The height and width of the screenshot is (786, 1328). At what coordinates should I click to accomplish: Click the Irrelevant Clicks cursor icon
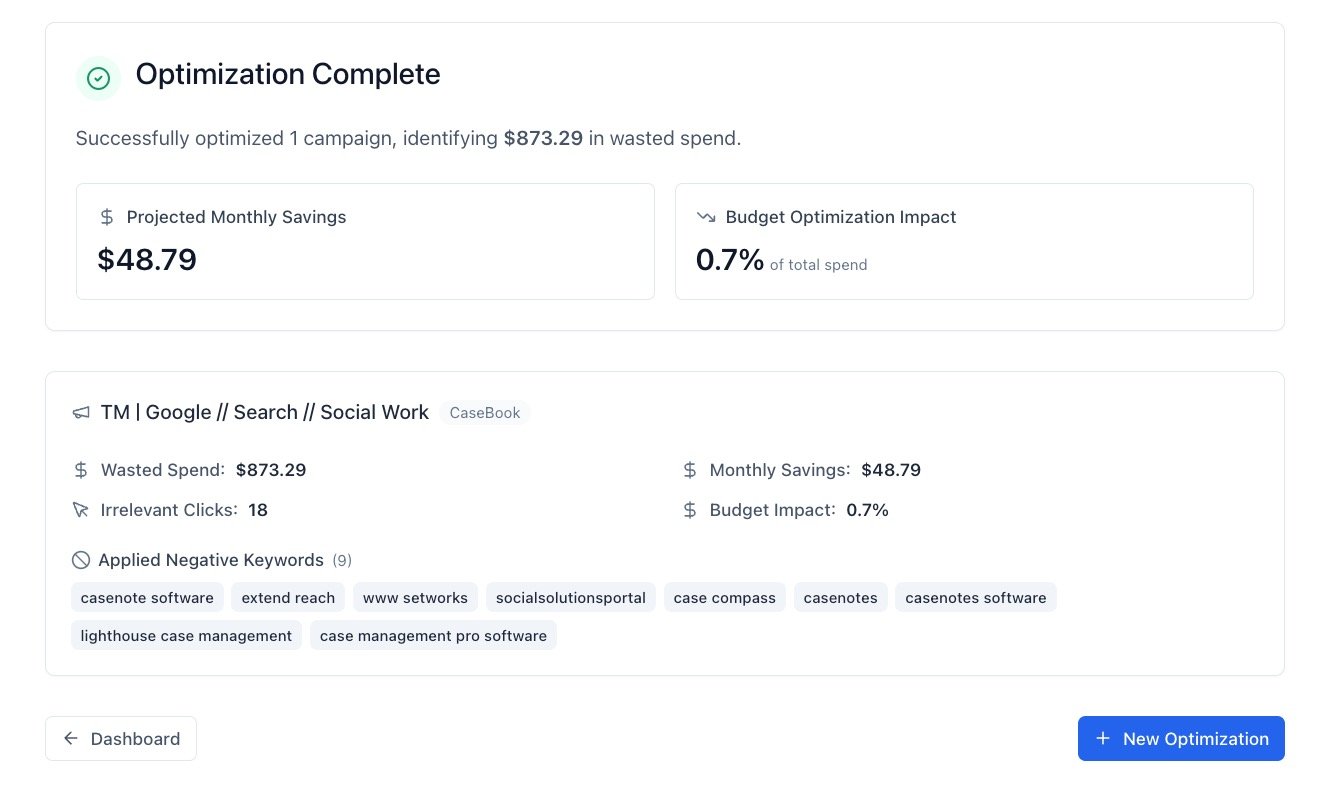[81, 510]
